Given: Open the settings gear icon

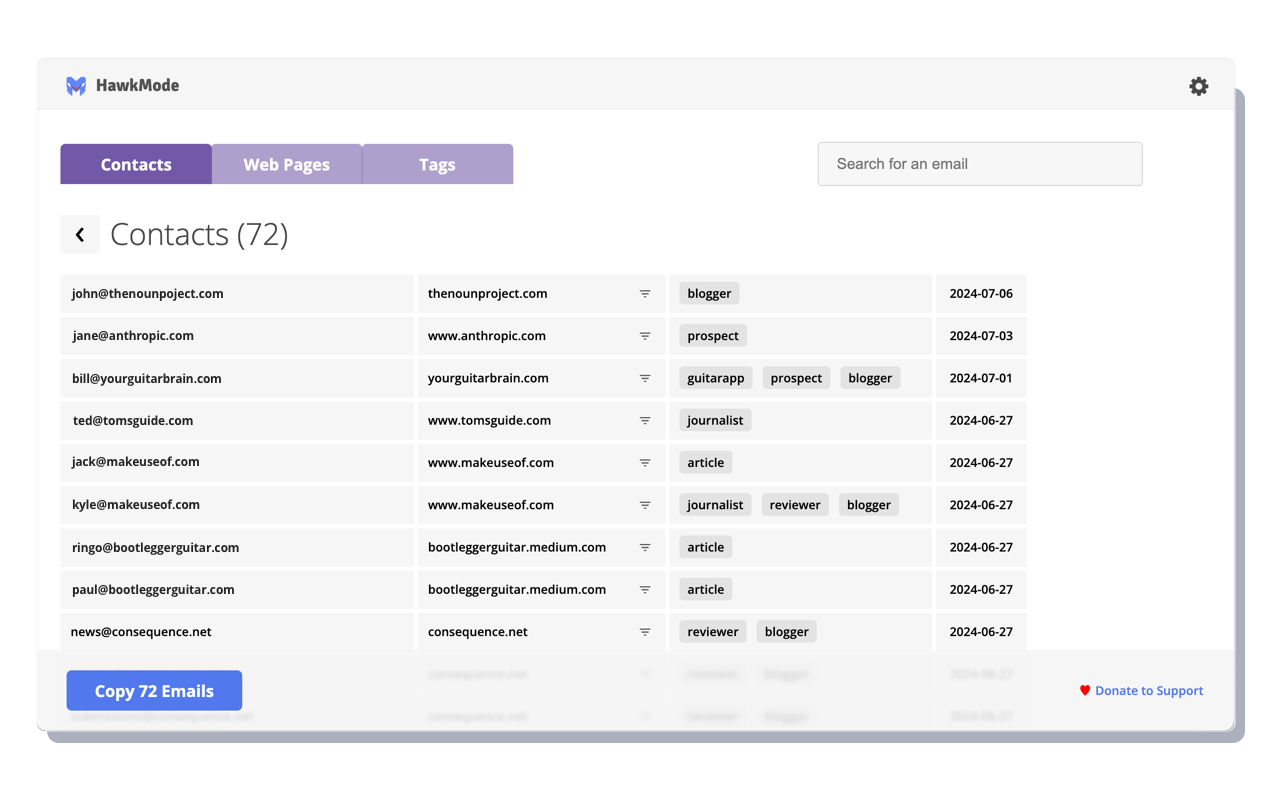Looking at the screenshot, I should (x=1199, y=86).
